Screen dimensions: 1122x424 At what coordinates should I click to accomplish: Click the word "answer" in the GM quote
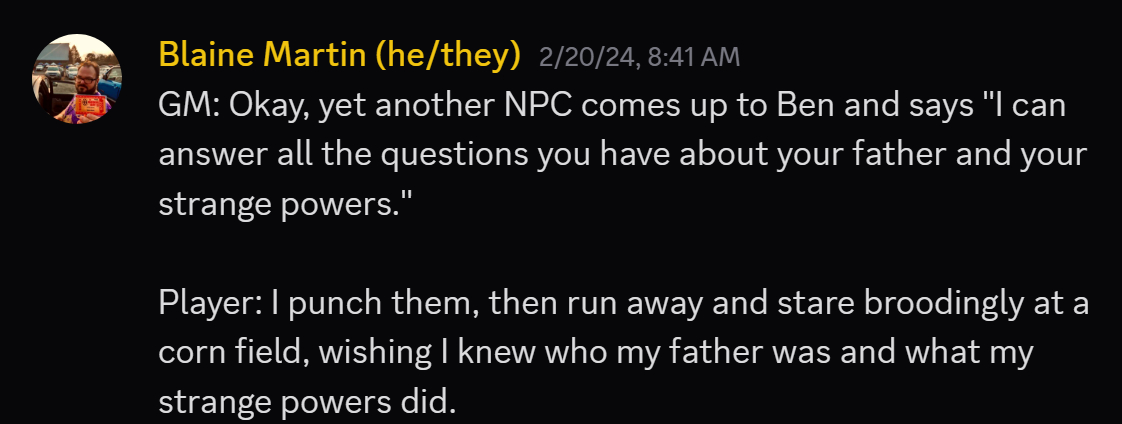tap(207, 156)
